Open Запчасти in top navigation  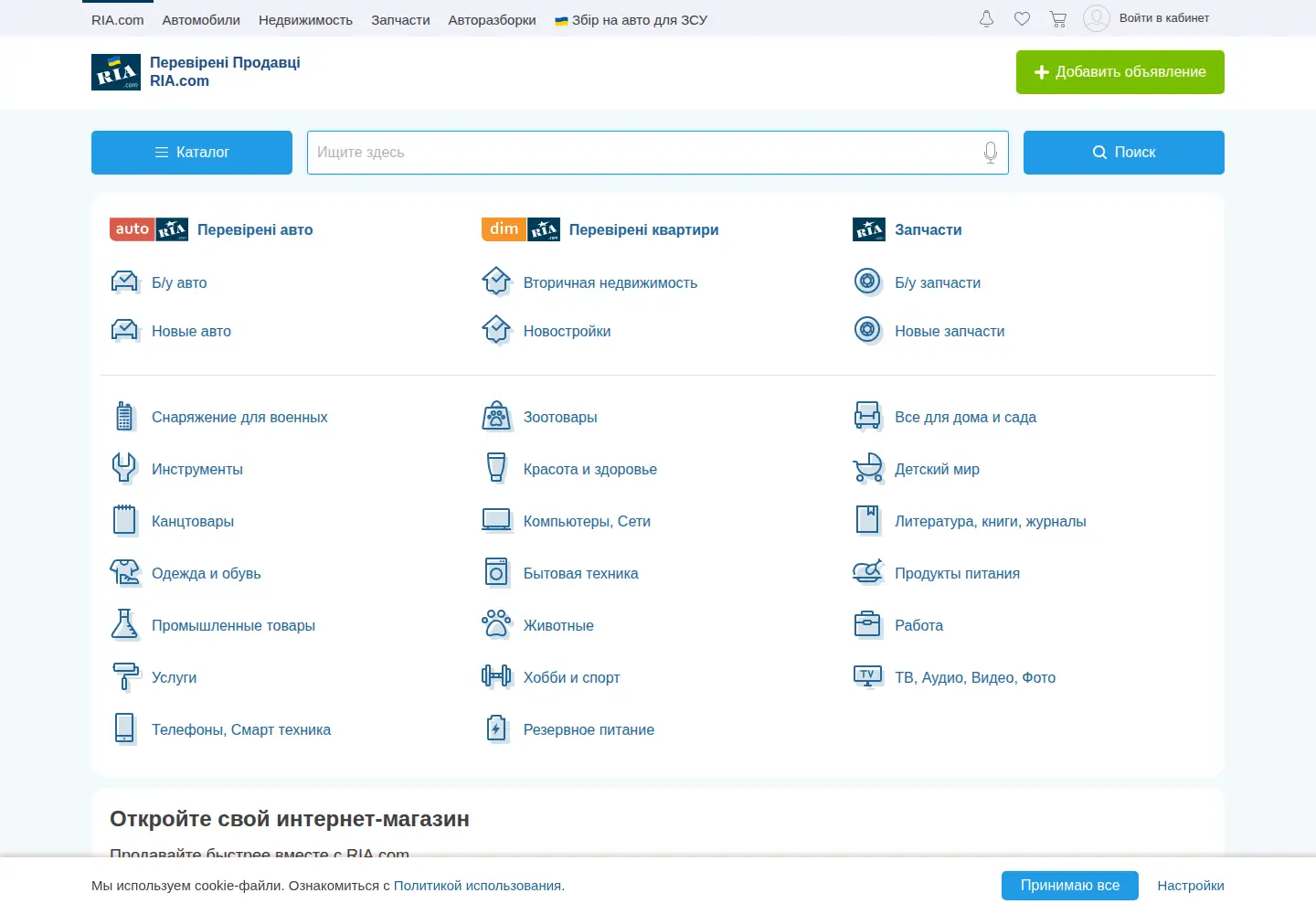(x=400, y=20)
